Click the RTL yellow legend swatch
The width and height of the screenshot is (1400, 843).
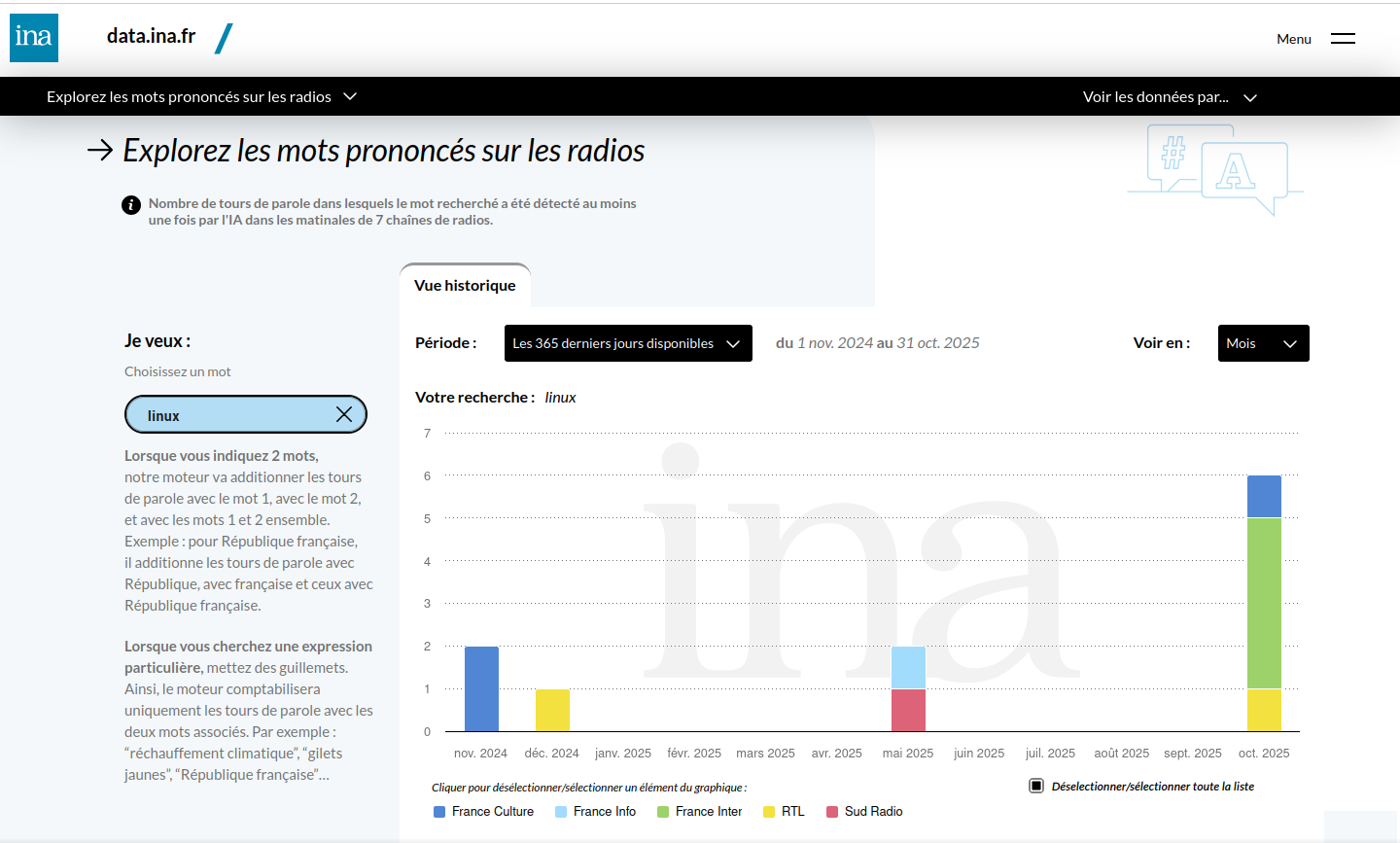769,812
